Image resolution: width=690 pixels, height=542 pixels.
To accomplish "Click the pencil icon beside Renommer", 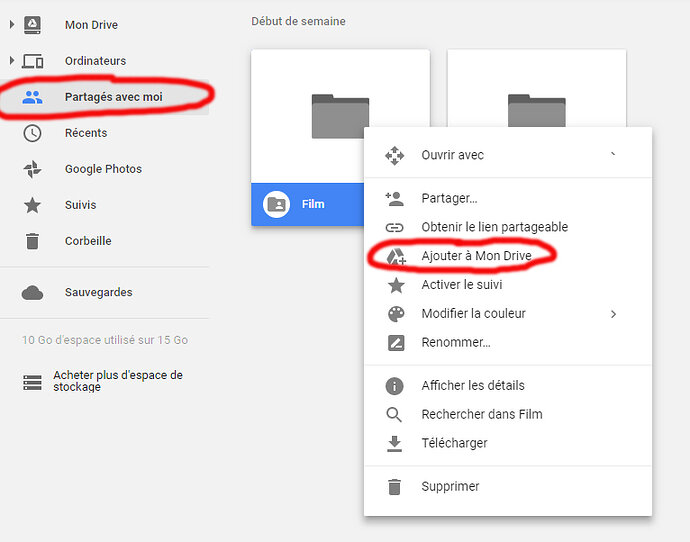I will coord(396,343).
